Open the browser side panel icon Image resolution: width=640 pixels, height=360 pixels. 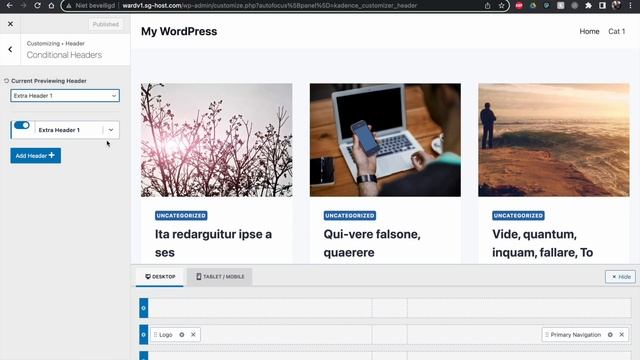pos(602,5)
